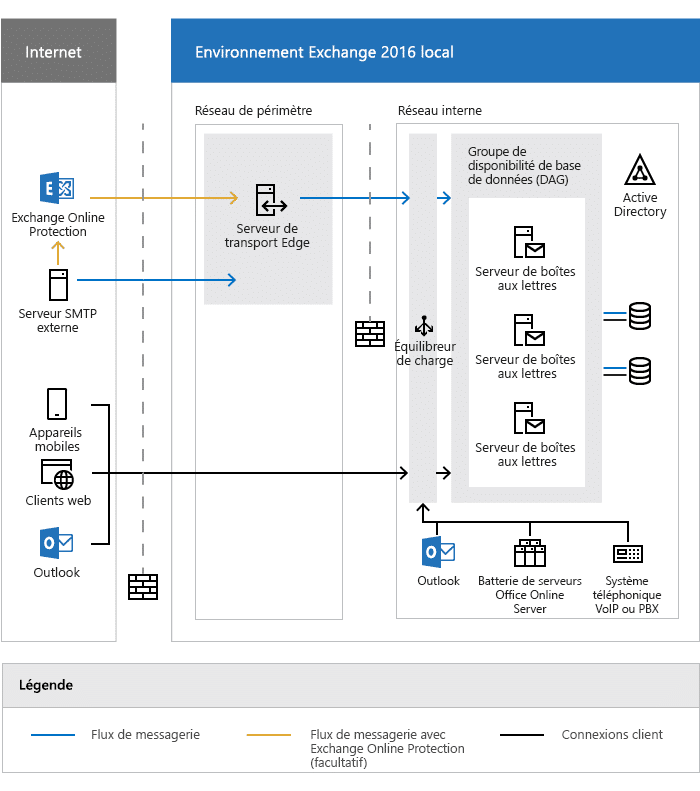700x791 pixels.
Task: Click the upper database cylinder icon
Action: 639,316
